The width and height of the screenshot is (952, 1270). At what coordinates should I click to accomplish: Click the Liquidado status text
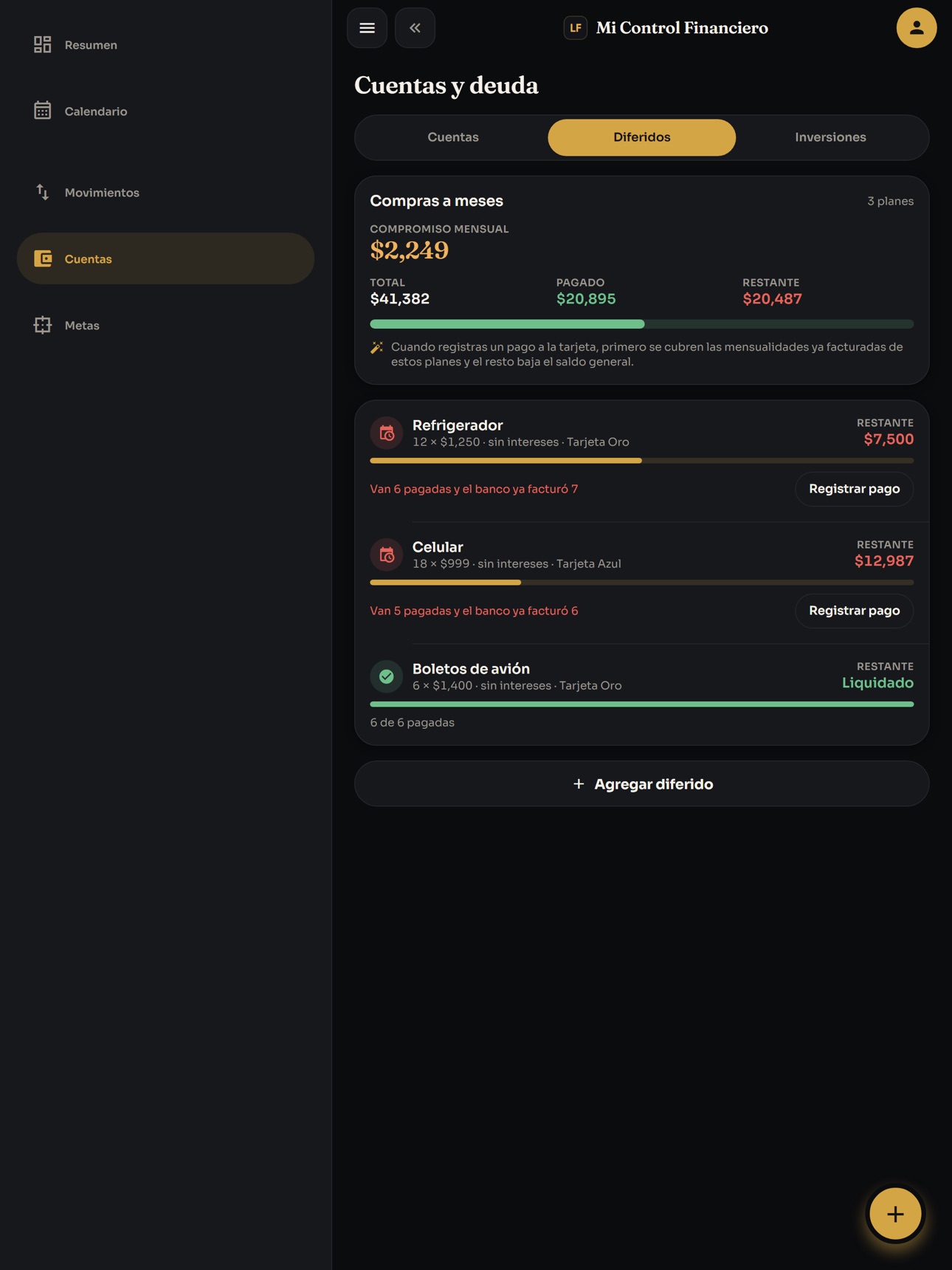tap(877, 683)
